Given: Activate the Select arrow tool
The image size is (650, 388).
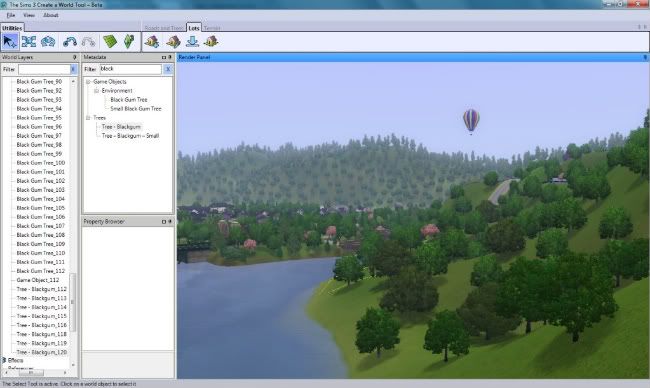Looking at the screenshot, I should coord(9,41).
